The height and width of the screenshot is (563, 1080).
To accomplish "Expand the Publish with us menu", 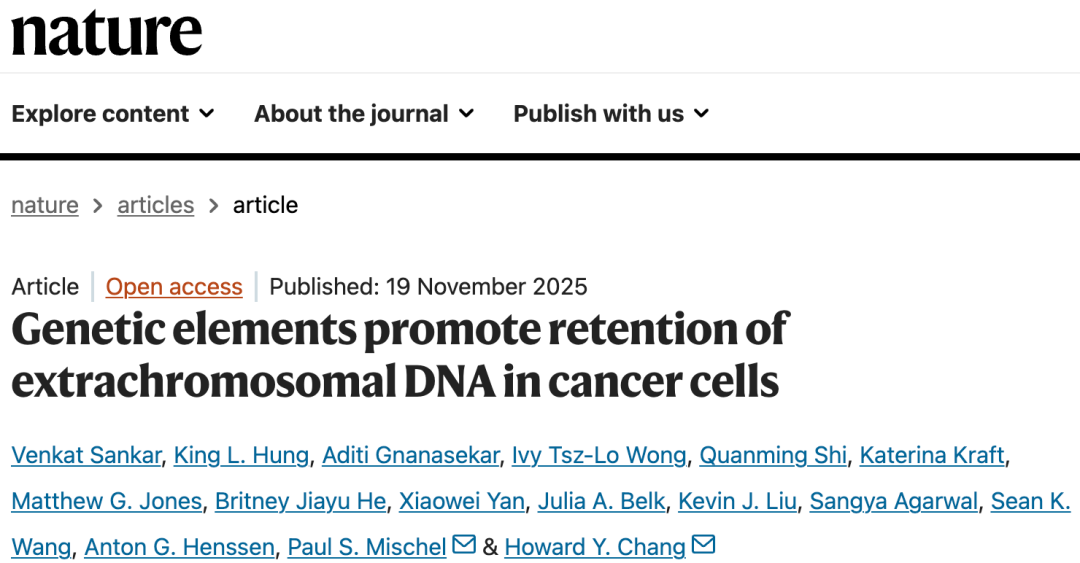I will click(x=611, y=114).
